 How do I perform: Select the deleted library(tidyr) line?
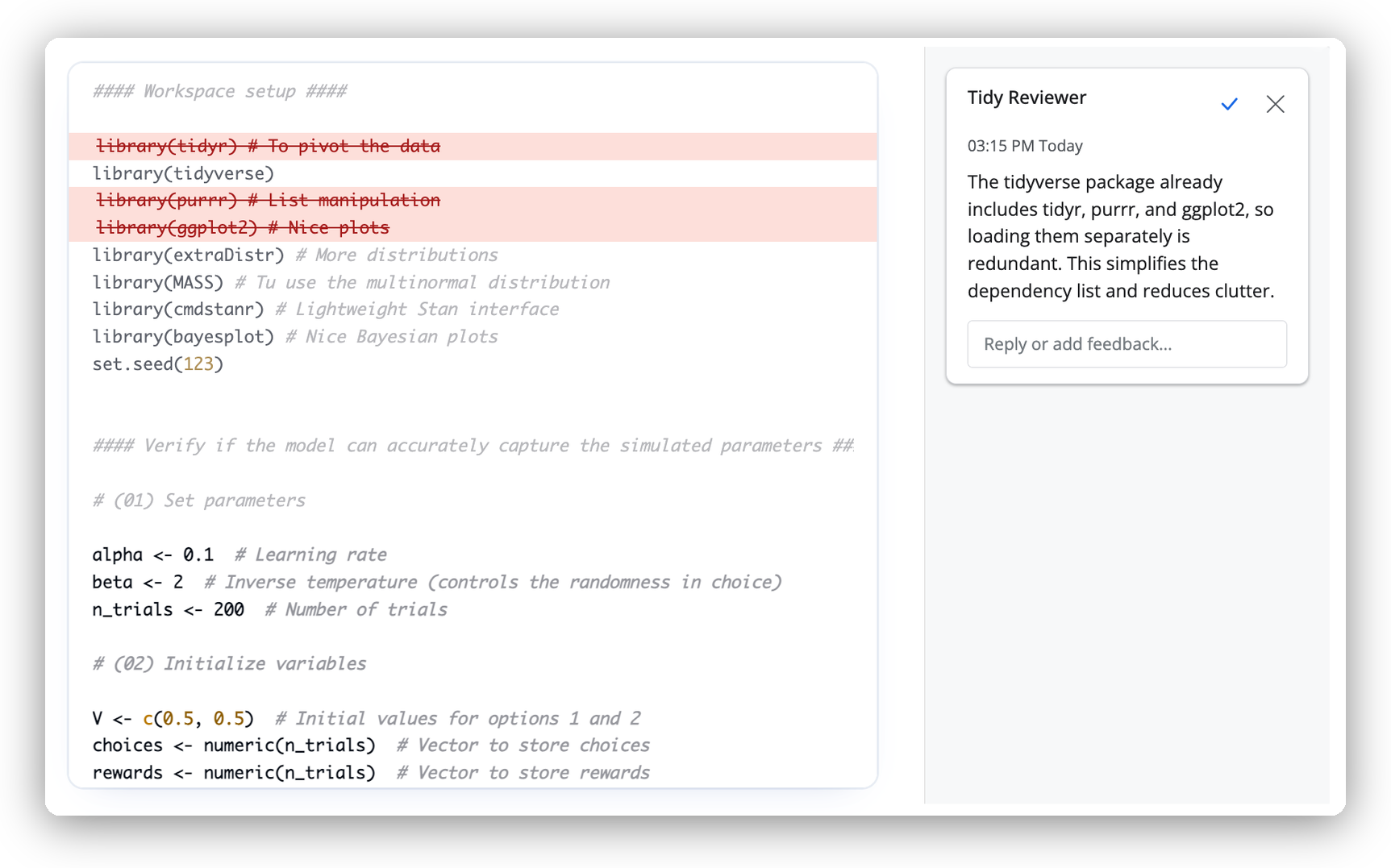pyautogui.click(x=267, y=146)
